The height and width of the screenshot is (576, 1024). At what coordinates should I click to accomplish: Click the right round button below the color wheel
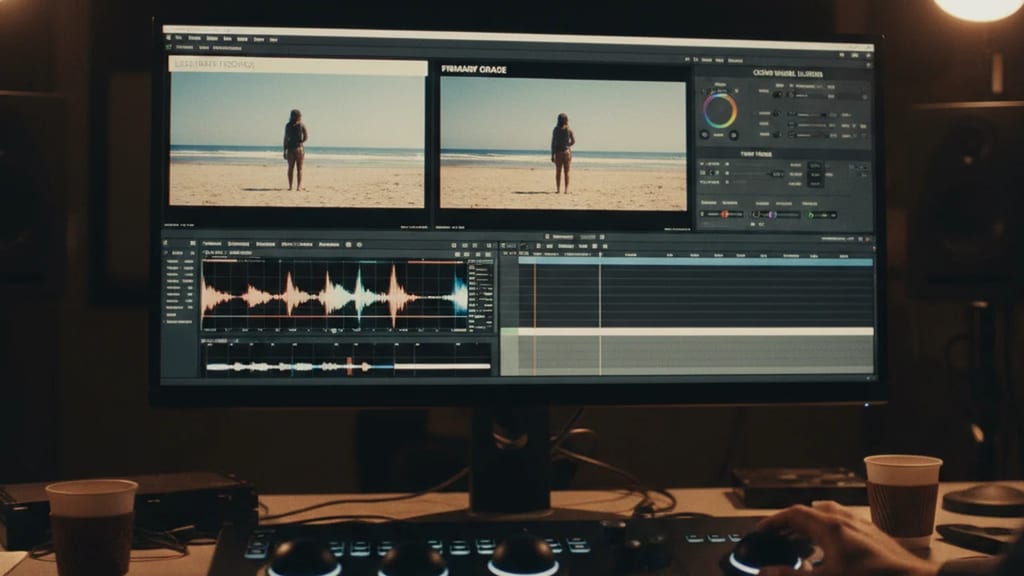click(x=733, y=135)
